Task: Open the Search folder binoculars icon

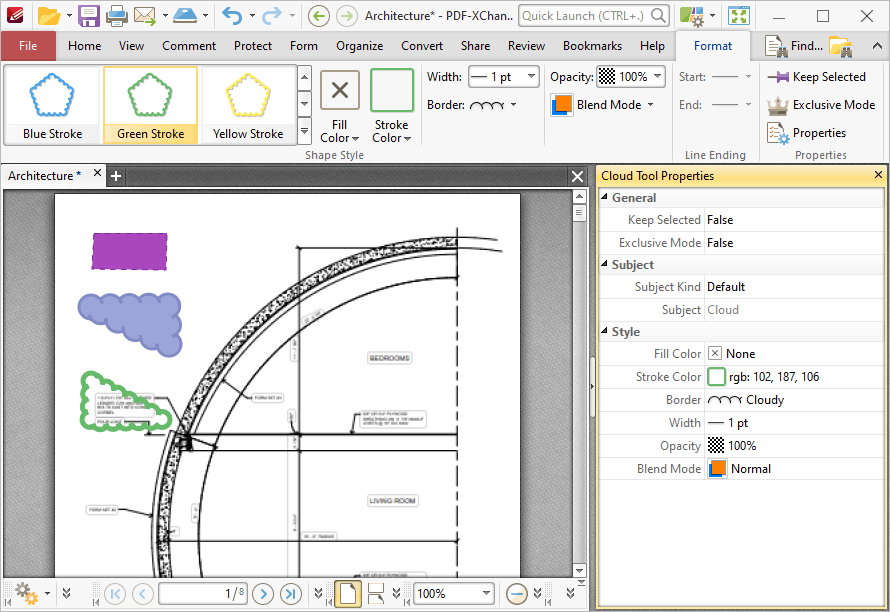Action: point(840,47)
